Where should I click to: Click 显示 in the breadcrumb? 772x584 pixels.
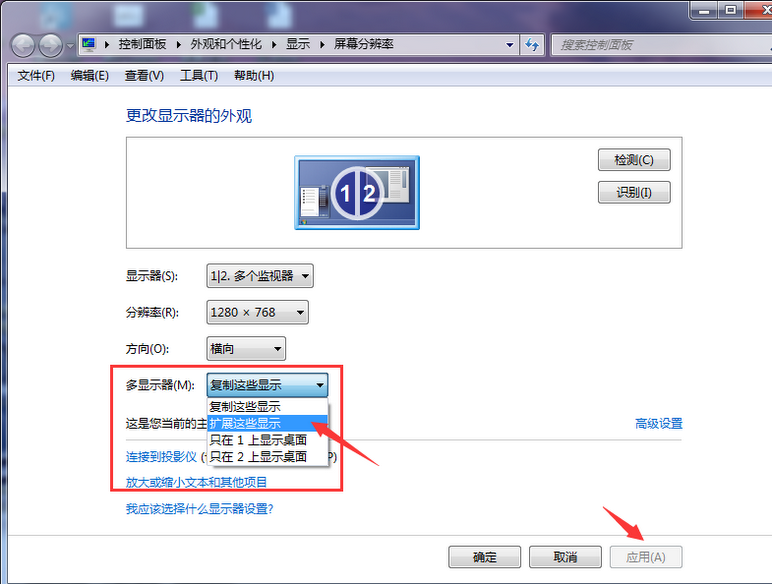[x=298, y=44]
